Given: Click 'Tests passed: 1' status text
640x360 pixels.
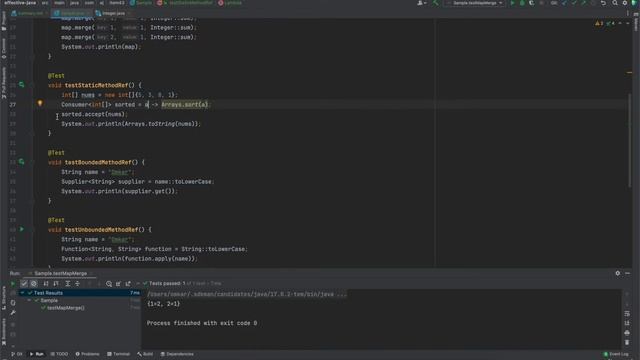Looking at the screenshot, I should point(167,283).
